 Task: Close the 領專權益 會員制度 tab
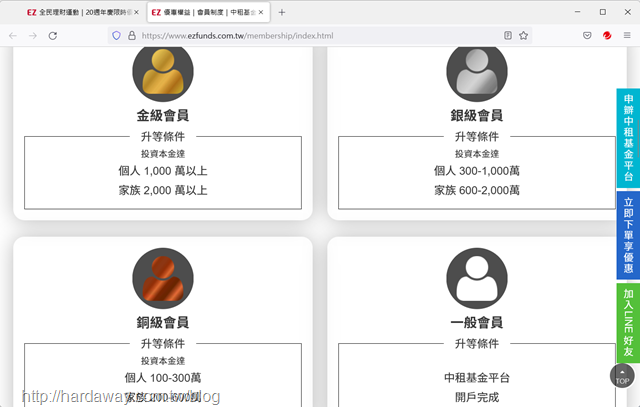click(261, 12)
